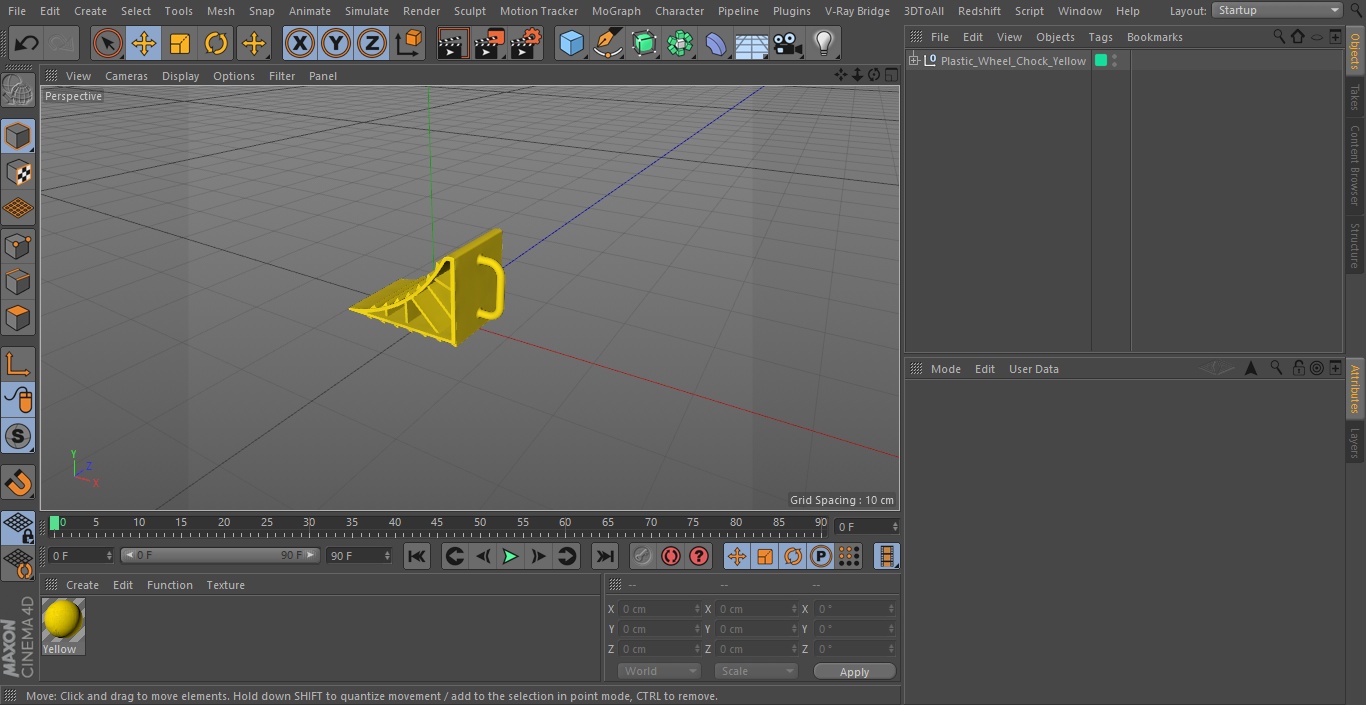Open the material Texture menu
Screen dimensions: 1366x705
[x=225, y=585]
